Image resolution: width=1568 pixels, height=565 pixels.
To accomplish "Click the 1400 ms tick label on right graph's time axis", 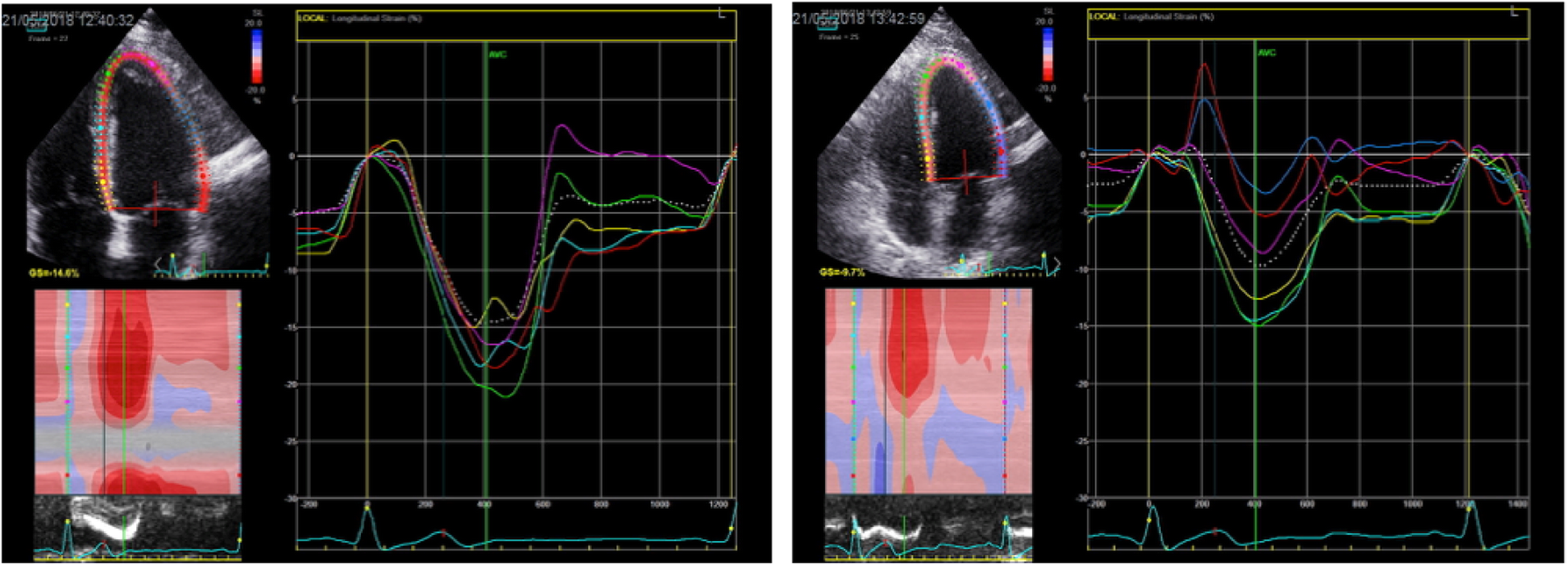I will [1517, 504].
